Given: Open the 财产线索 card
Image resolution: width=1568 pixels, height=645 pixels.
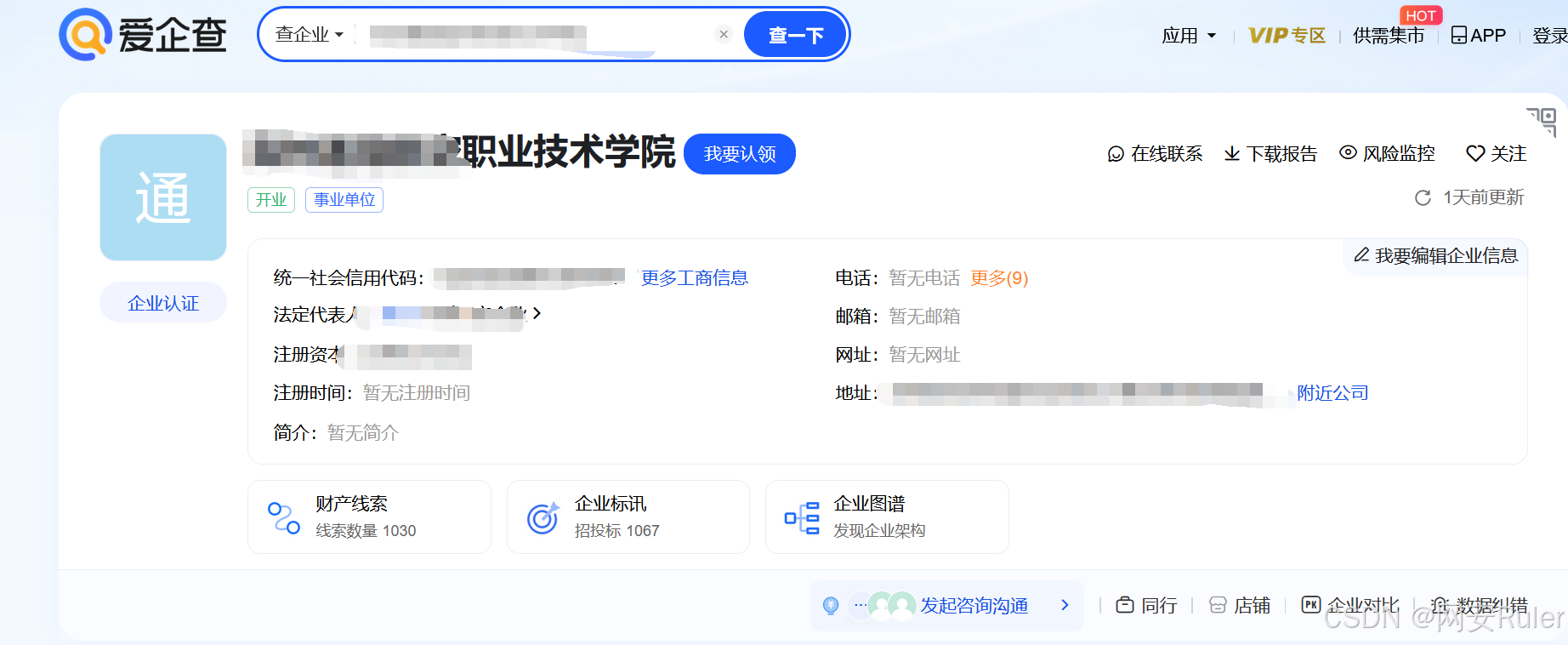Looking at the screenshot, I should point(369,517).
